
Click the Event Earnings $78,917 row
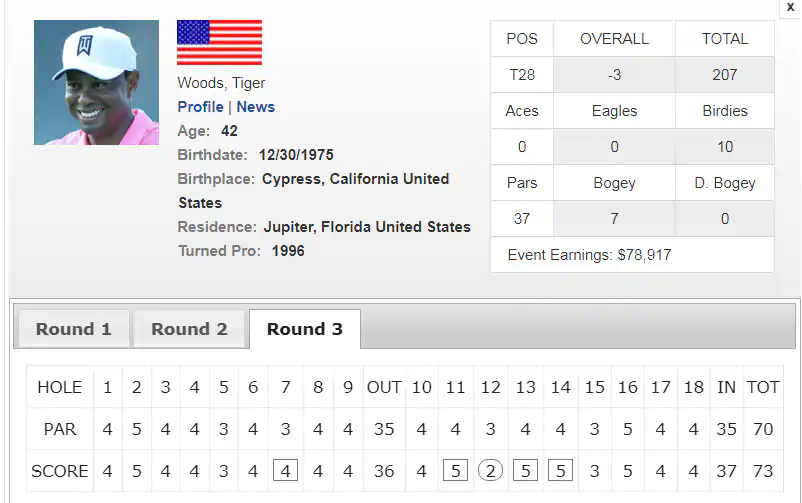click(x=632, y=255)
